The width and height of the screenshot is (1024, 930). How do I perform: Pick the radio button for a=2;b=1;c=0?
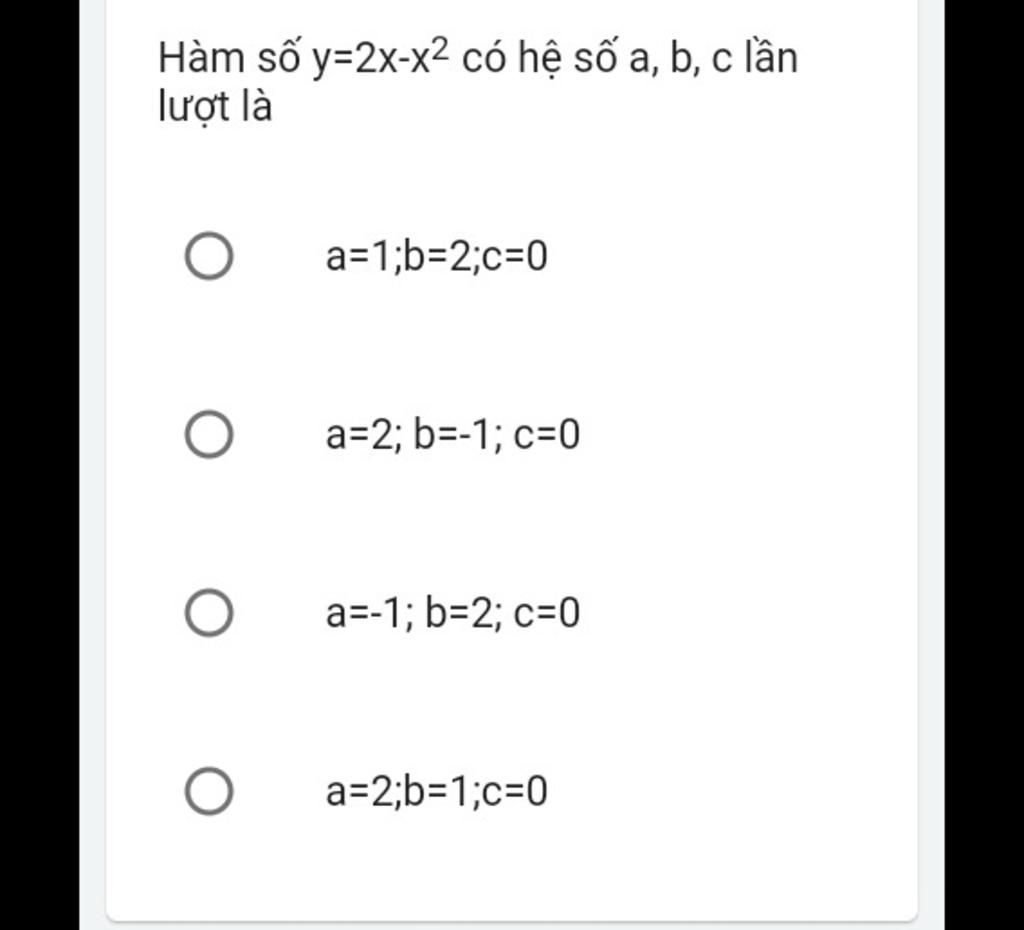point(209,791)
